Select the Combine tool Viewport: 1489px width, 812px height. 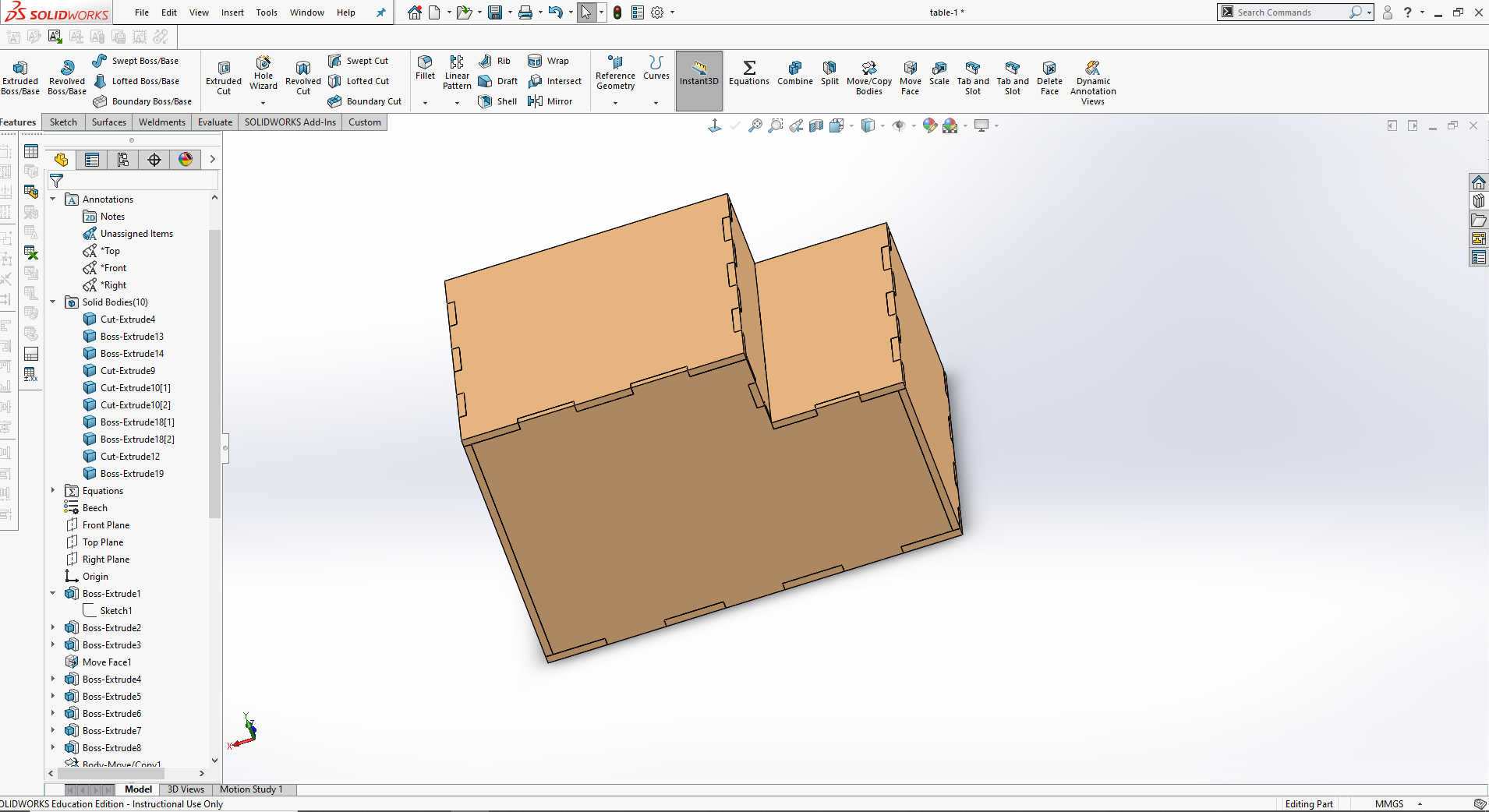pyautogui.click(x=795, y=72)
